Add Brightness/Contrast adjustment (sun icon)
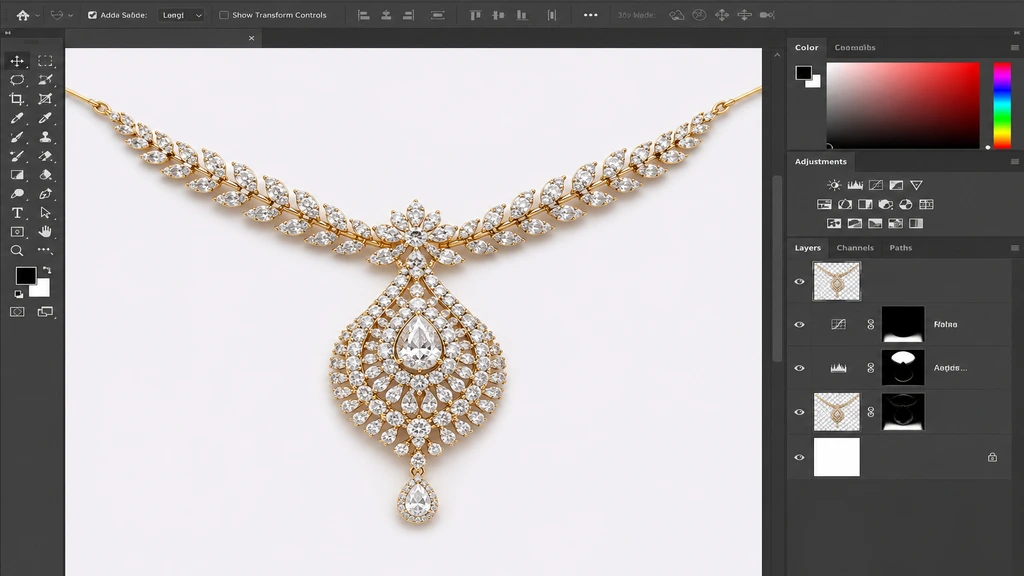Screen dimensions: 1024x576 [834, 185]
